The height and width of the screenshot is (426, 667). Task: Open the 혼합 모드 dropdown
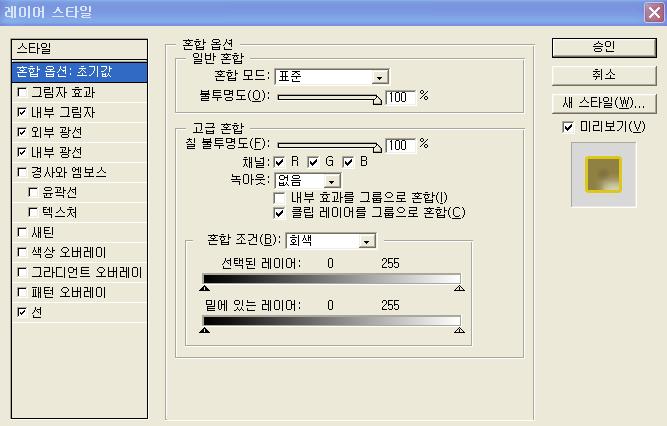(x=379, y=77)
